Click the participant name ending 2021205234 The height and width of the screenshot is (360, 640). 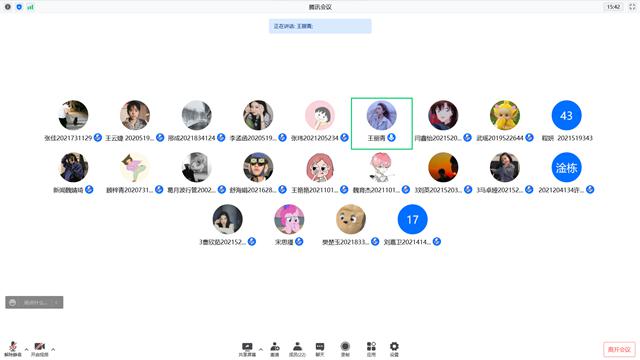pyautogui.click(x=315, y=138)
